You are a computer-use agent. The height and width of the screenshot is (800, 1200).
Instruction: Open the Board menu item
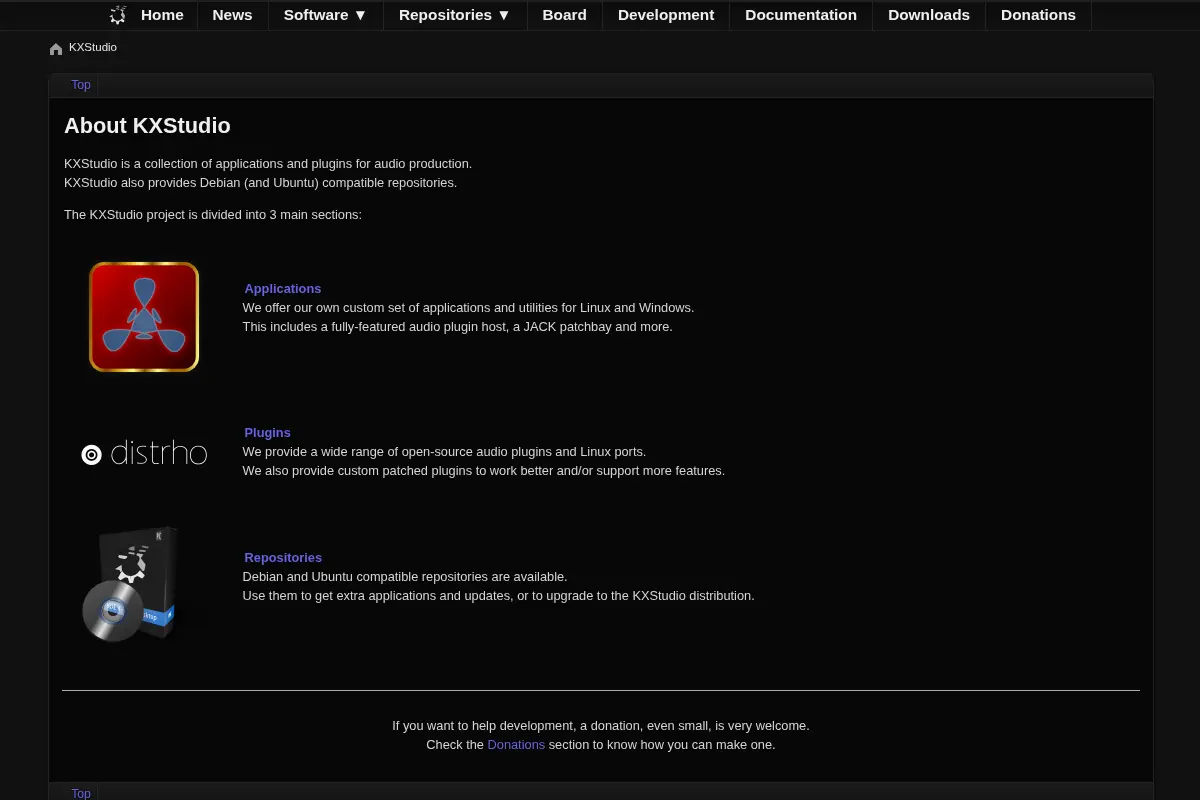click(x=564, y=15)
